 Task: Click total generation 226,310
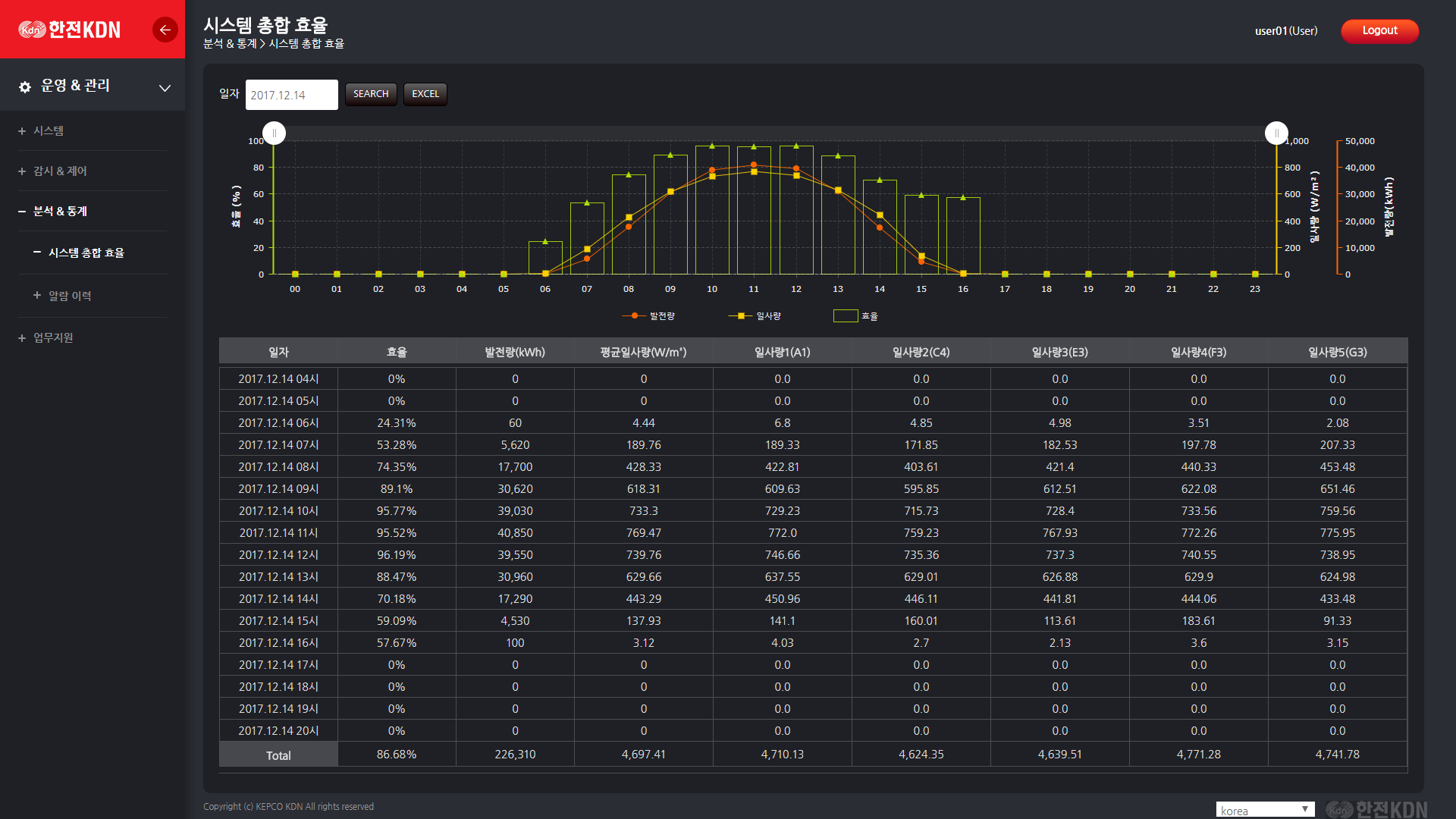pyautogui.click(x=515, y=755)
